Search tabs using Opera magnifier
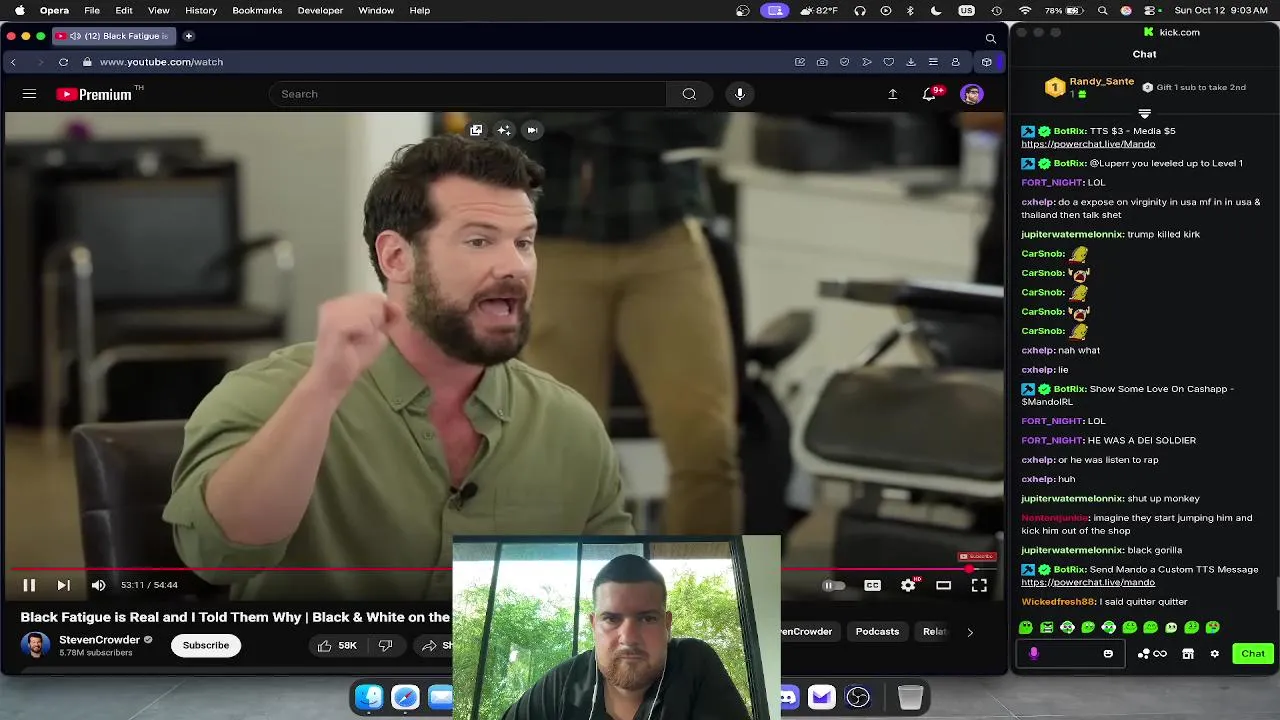 click(990, 38)
